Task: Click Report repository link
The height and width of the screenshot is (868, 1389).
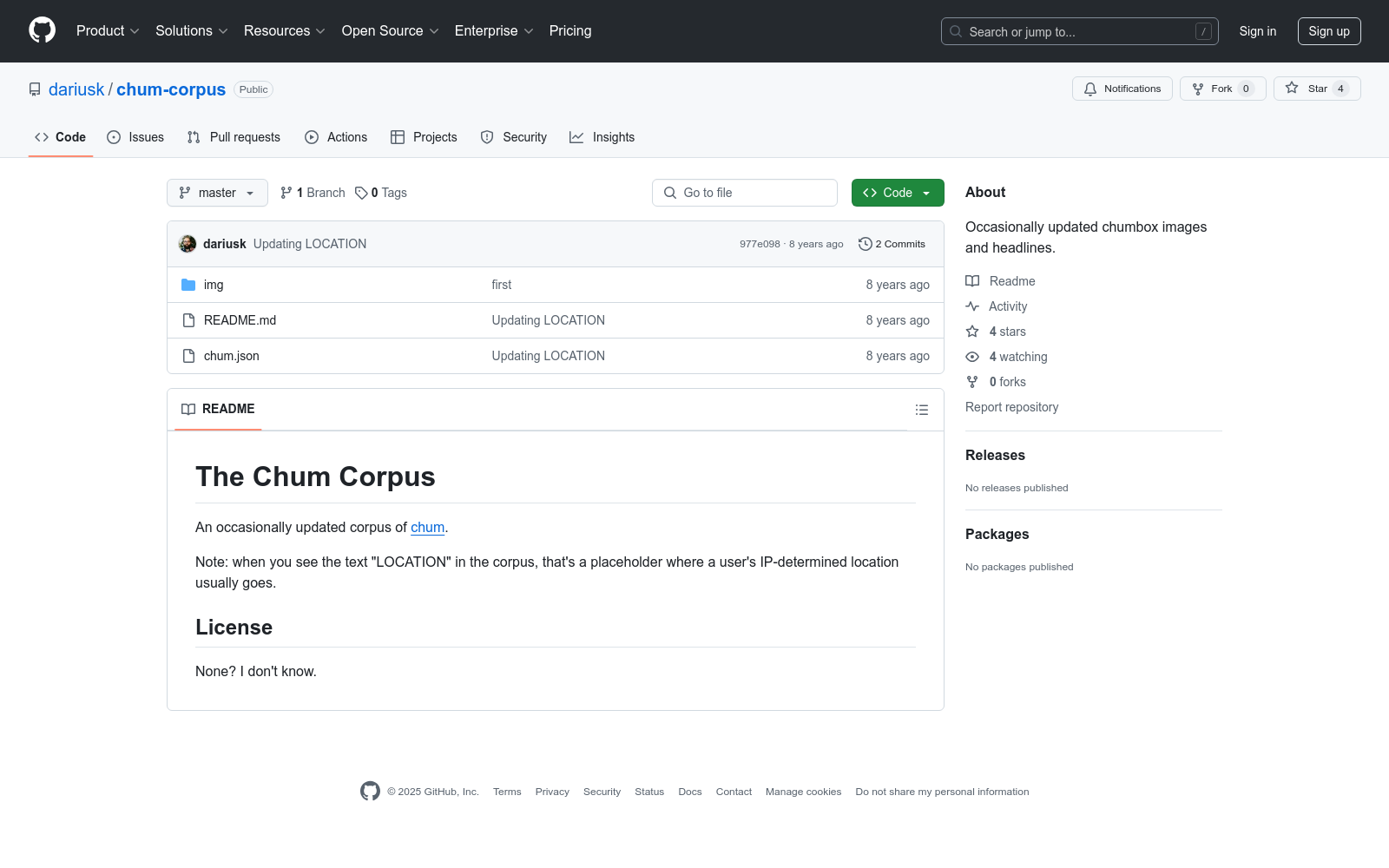Action: 1011,407
